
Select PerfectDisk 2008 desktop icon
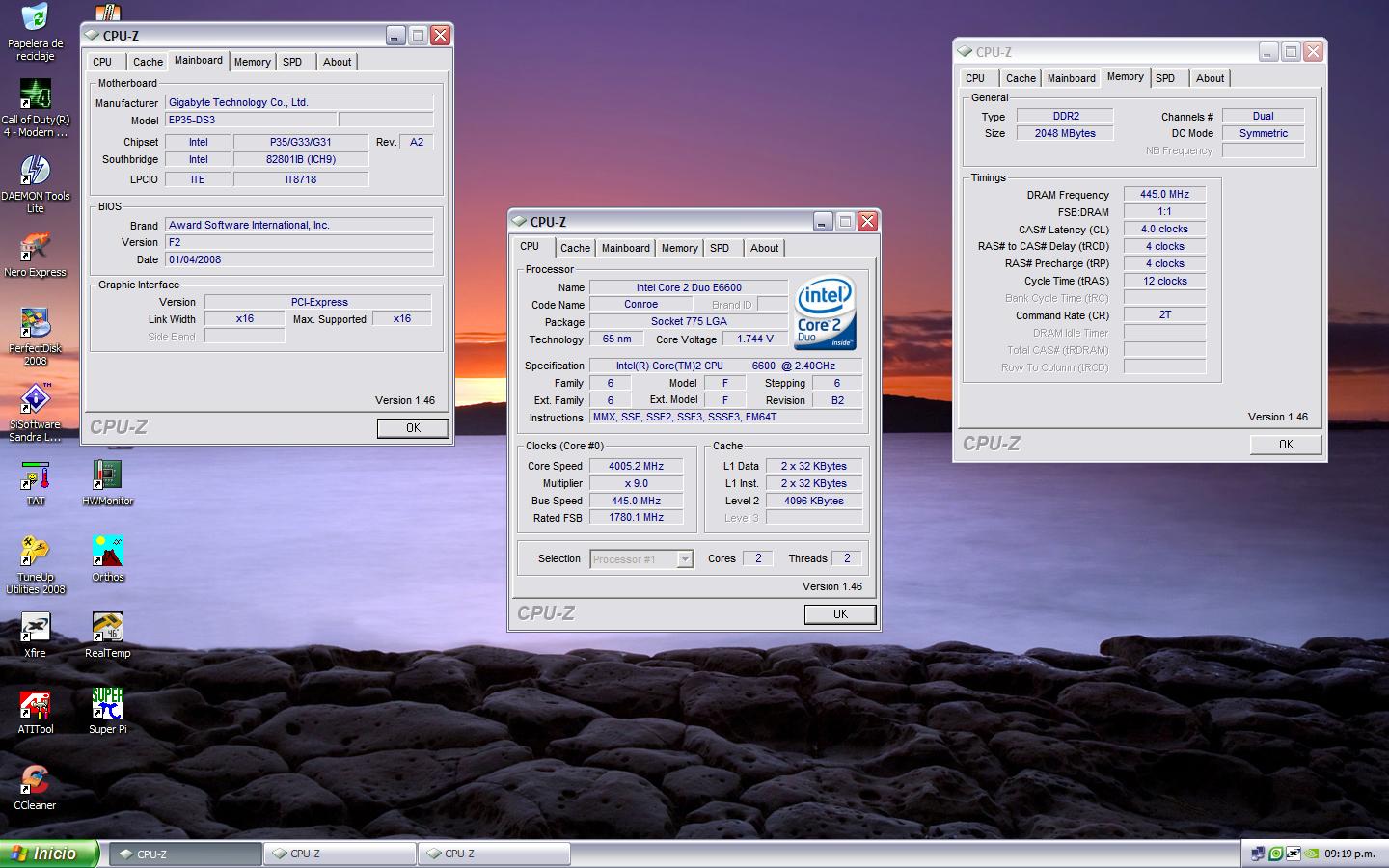pyautogui.click(x=35, y=337)
